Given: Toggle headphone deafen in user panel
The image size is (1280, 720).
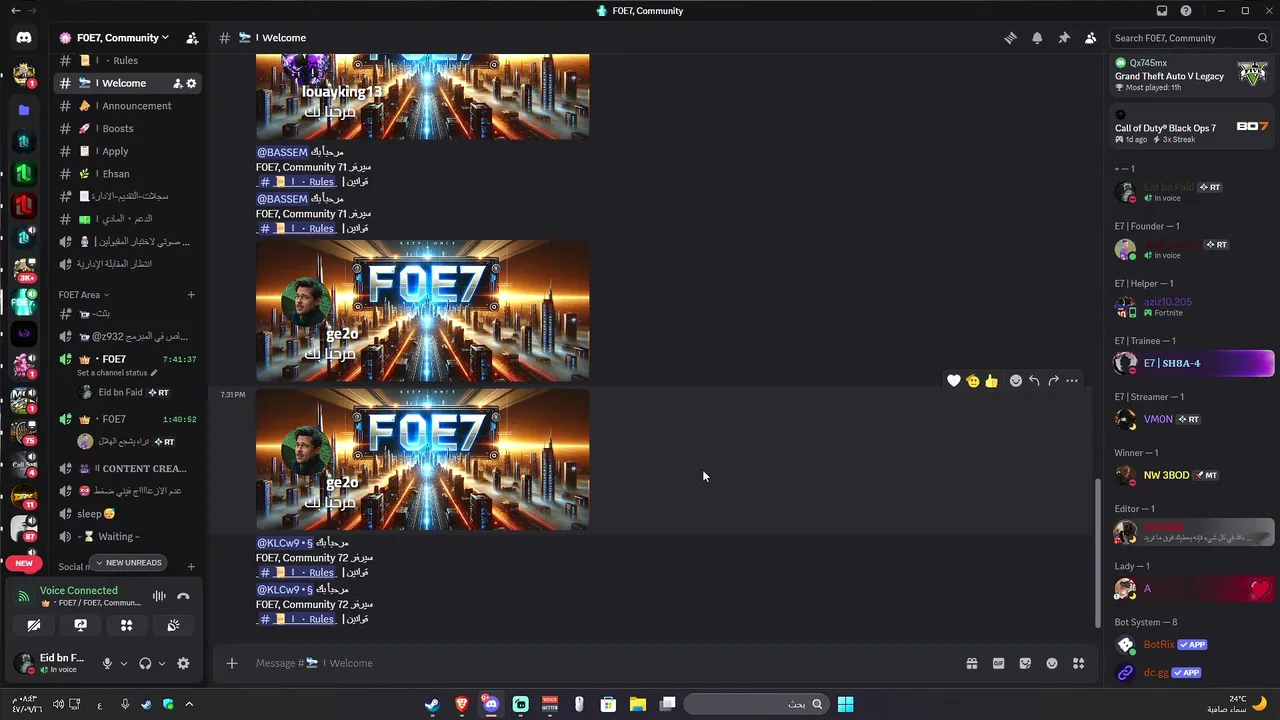Looking at the screenshot, I should click(145, 663).
